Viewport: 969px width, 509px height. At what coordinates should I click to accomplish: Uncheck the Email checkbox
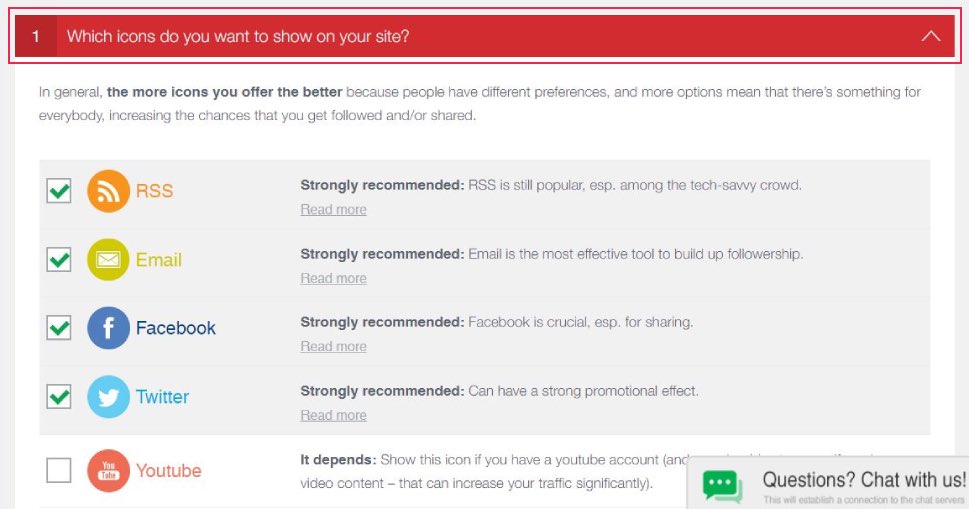pos(59,259)
